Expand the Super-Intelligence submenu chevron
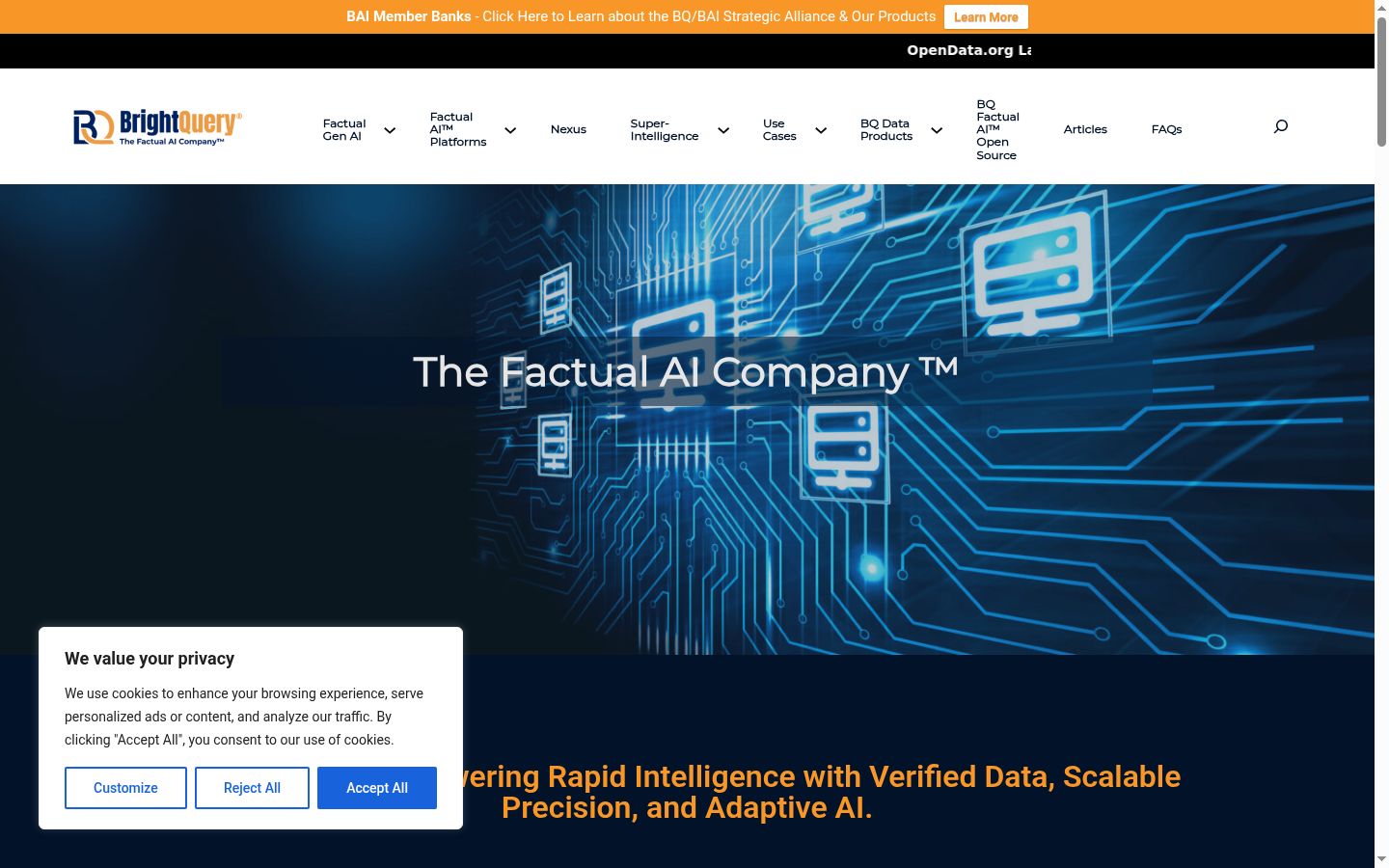The height and width of the screenshot is (868, 1389). (723, 130)
